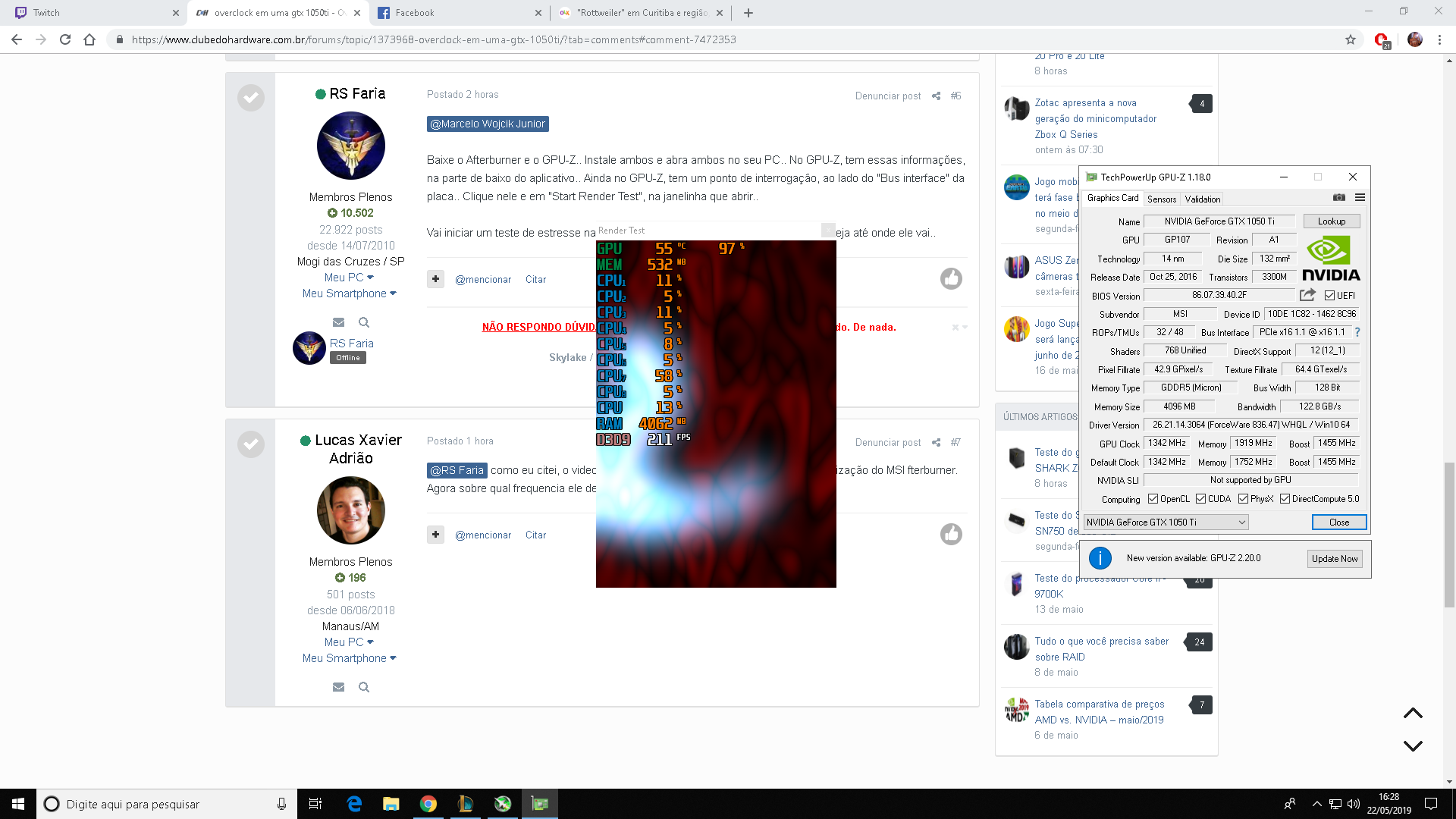Collapse RS Faria's signature toggle
The height and width of the screenshot is (819, 1456).
960,327
